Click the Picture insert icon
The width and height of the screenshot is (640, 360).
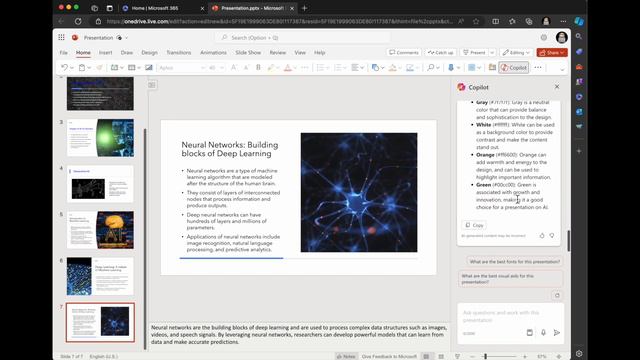(x=149, y=68)
